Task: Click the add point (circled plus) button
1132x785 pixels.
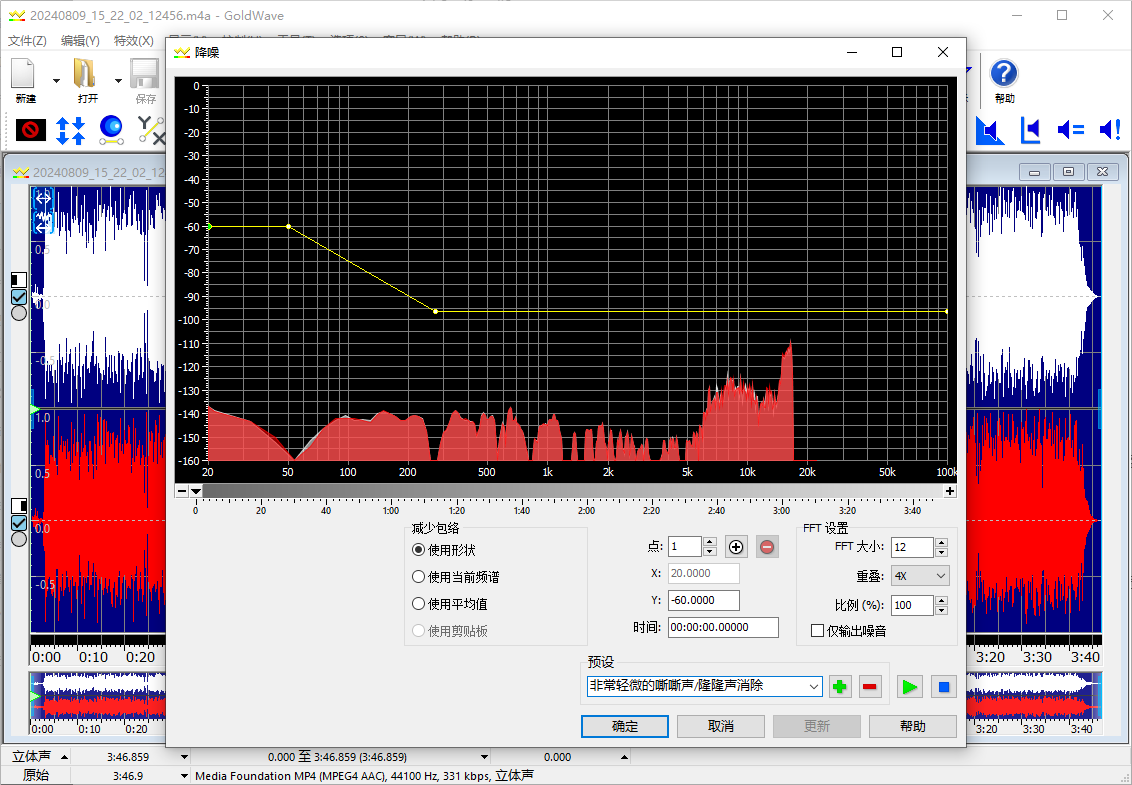Action: click(737, 547)
